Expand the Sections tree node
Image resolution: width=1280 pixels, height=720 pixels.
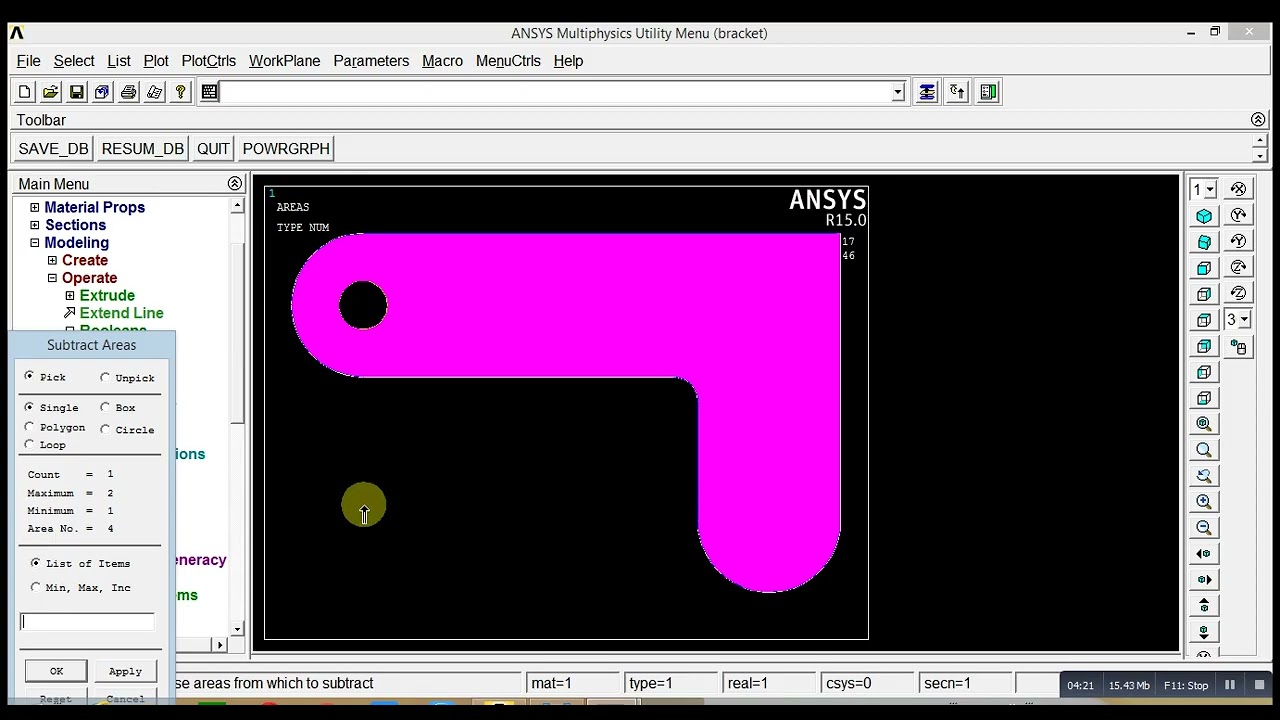[x=35, y=225]
